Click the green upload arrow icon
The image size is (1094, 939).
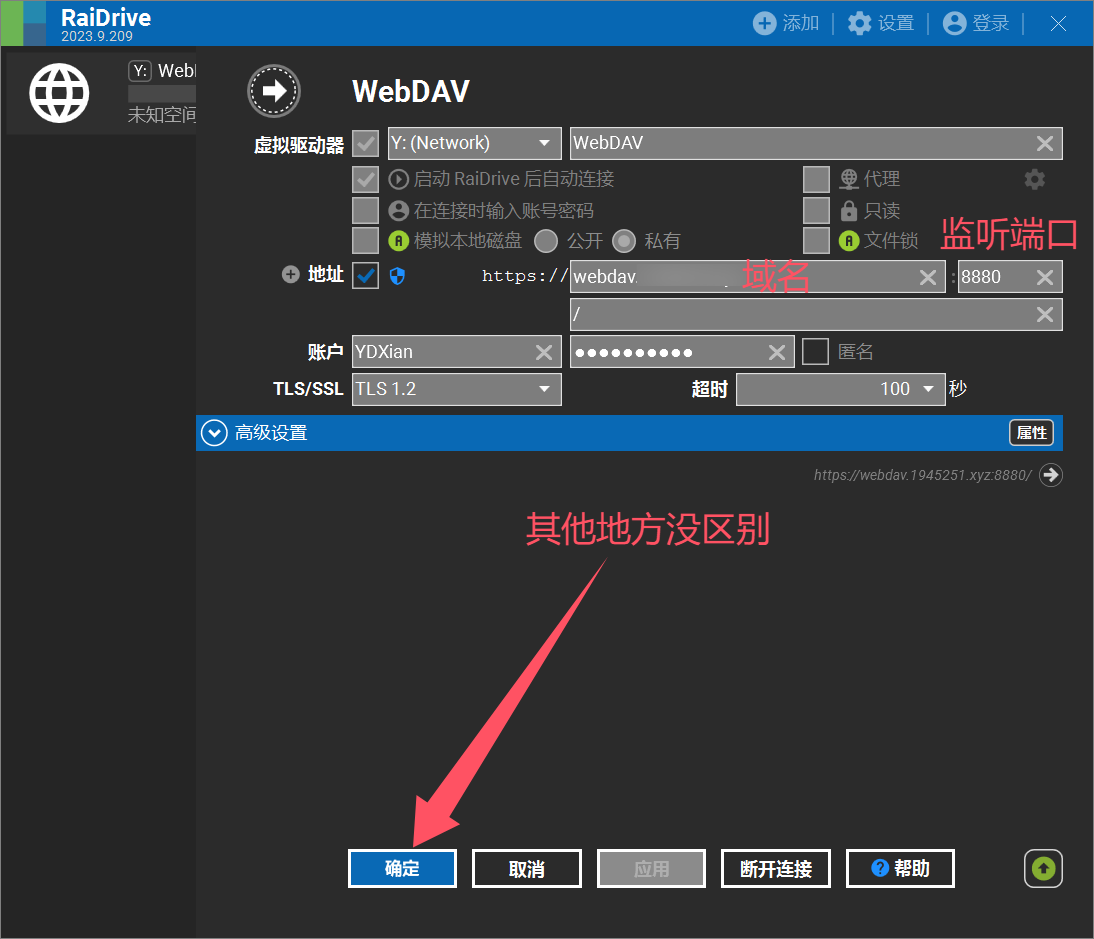point(1043,869)
